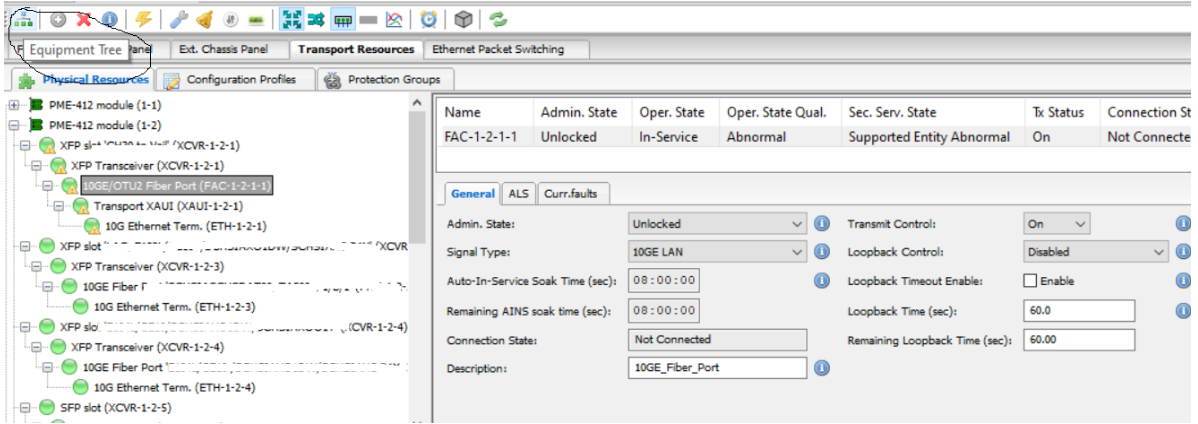
Task: Click info icon beside Loopback Time field
Action: coord(1183,310)
